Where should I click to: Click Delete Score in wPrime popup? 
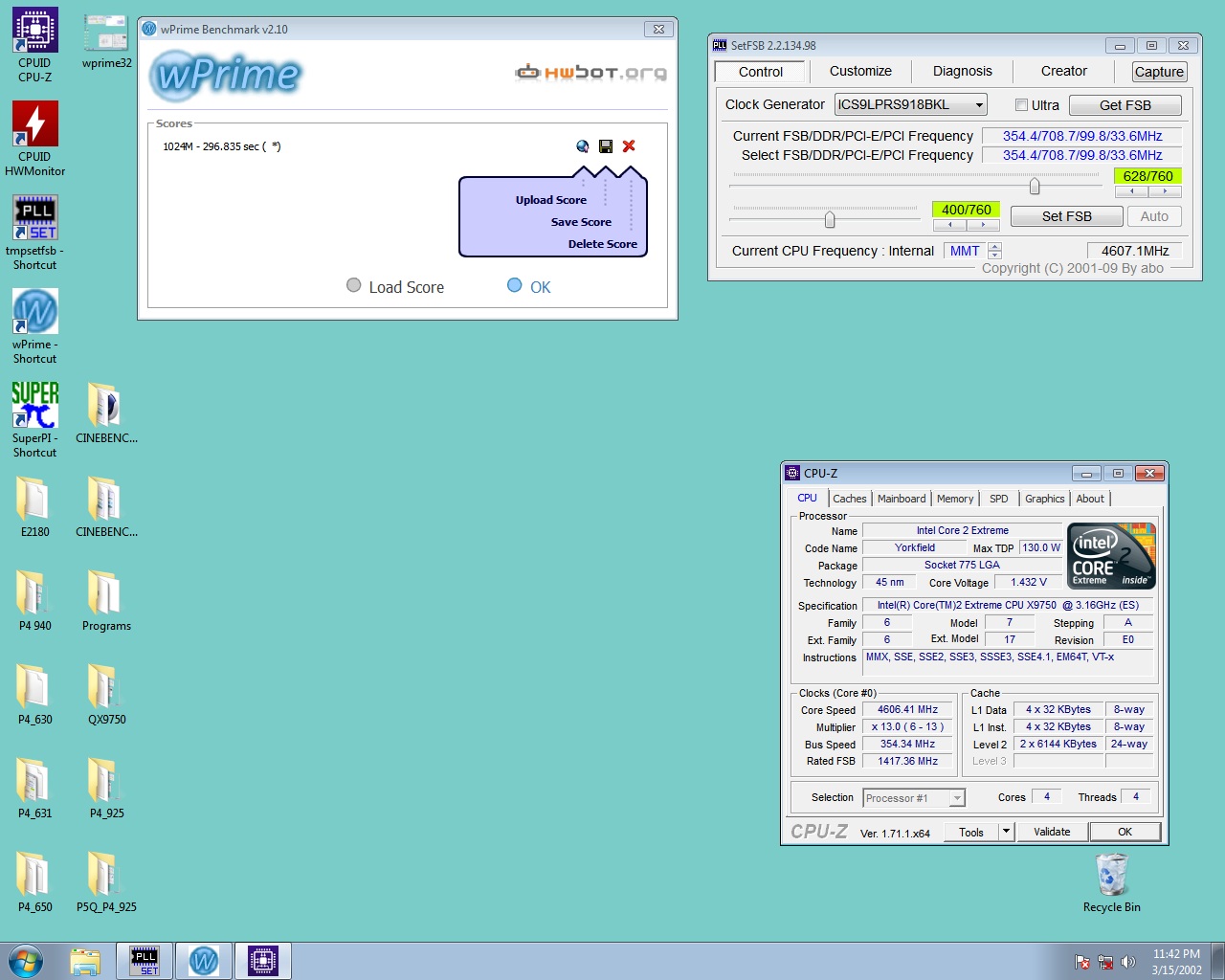602,244
